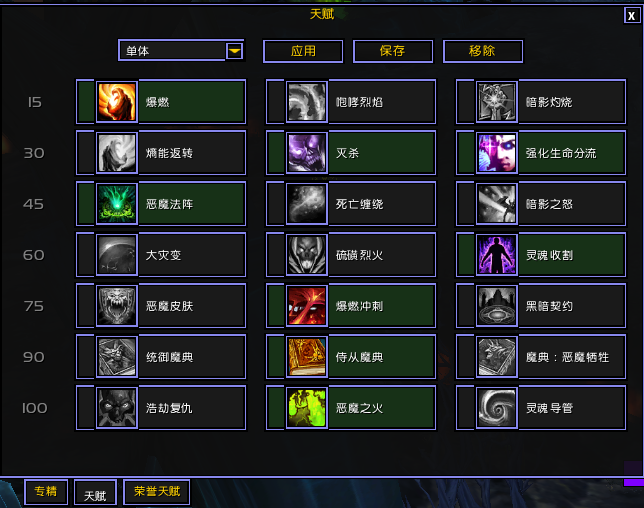Open the 单体 profile dropdown arrow

point(235,51)
